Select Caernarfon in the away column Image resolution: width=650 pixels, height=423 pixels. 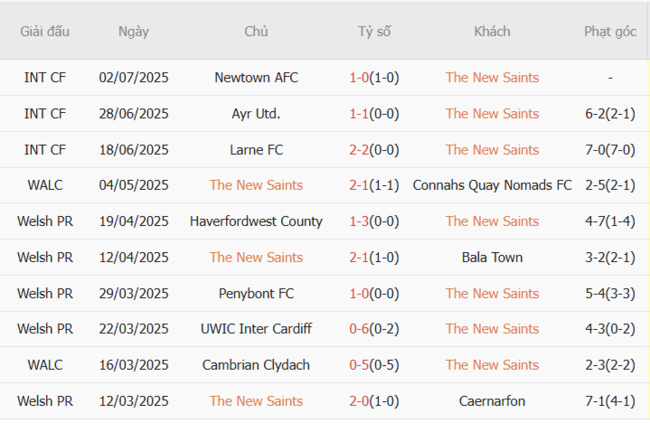[x=492, y=401]
